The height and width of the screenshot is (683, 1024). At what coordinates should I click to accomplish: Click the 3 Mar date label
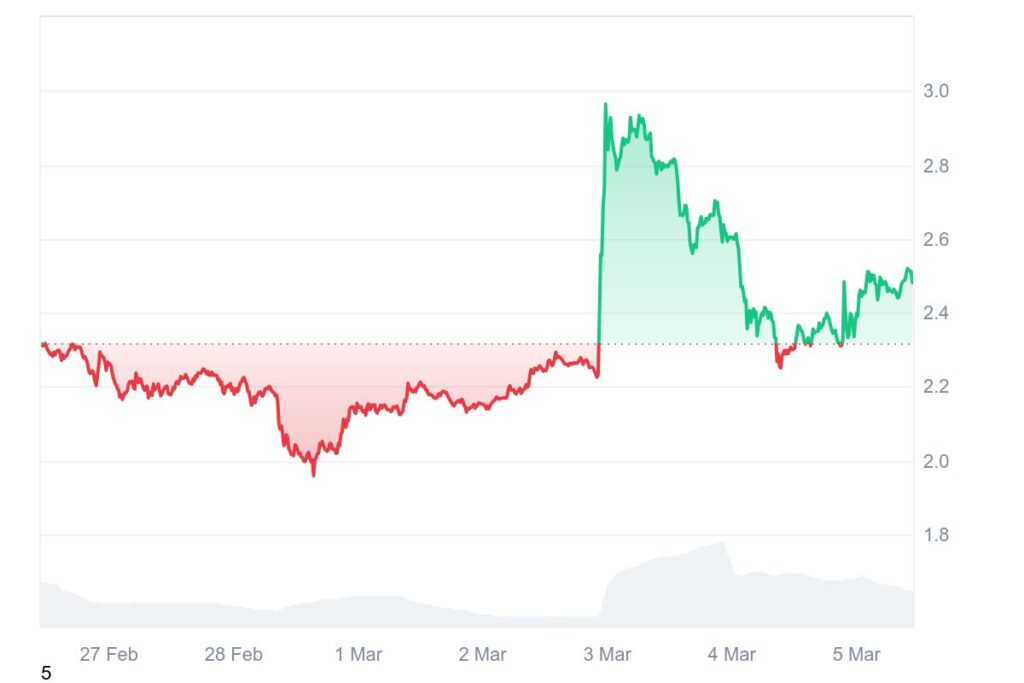pos(607,655)
